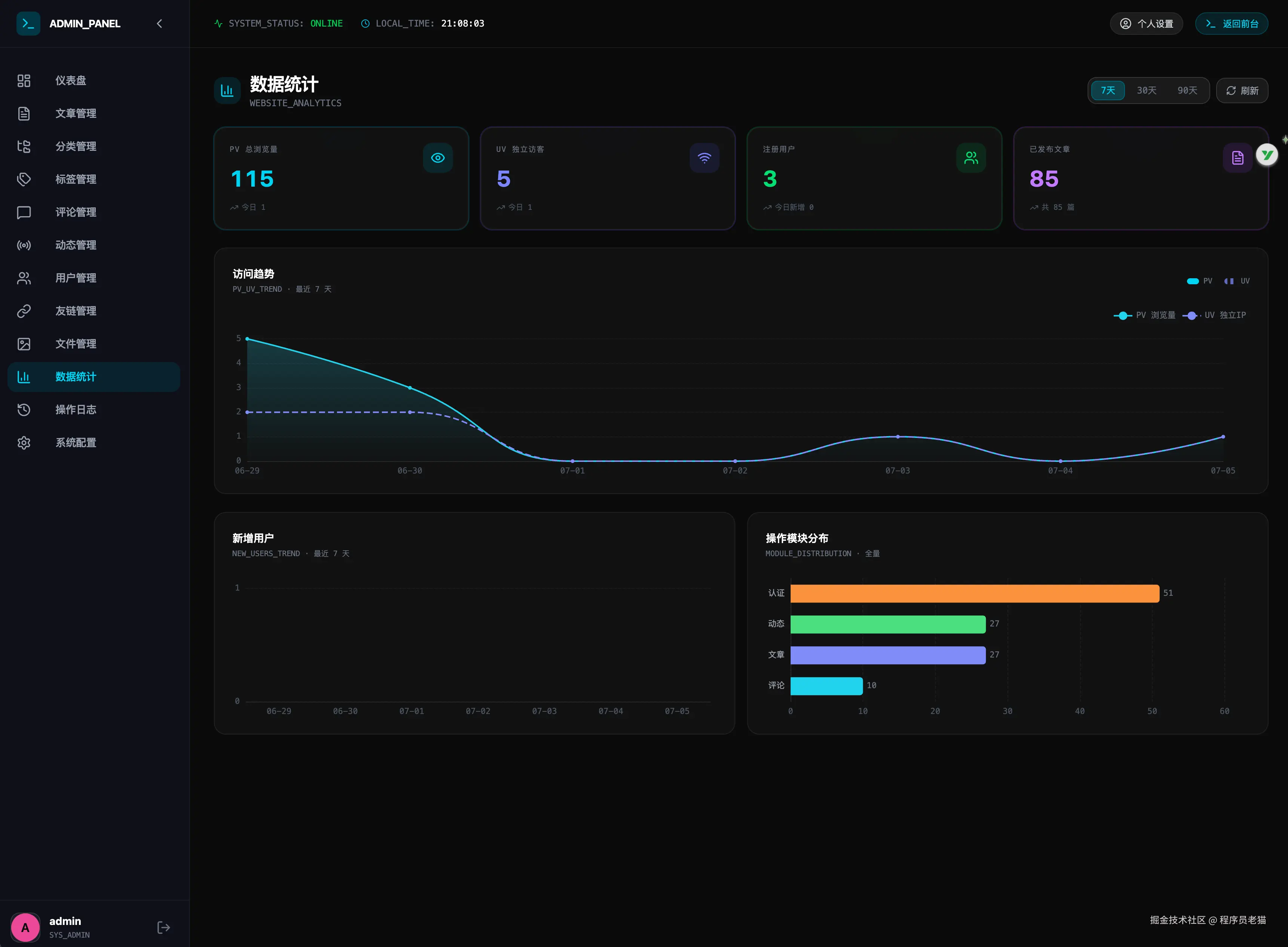Click the dashboard grid icon for 仪表盘

(x=24, y=81)
